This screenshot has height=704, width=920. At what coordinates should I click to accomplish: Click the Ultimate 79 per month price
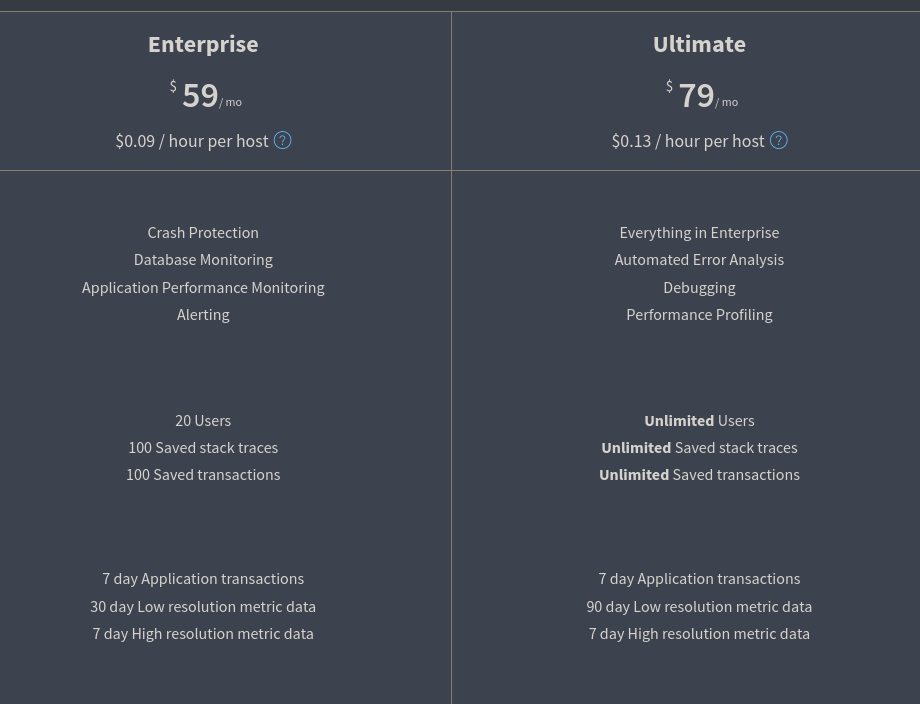(702, 95)
